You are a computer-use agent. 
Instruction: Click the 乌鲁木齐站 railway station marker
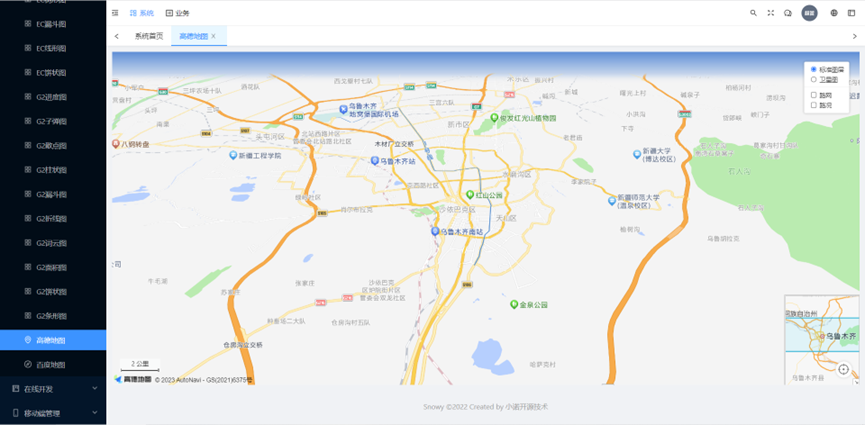375,160
